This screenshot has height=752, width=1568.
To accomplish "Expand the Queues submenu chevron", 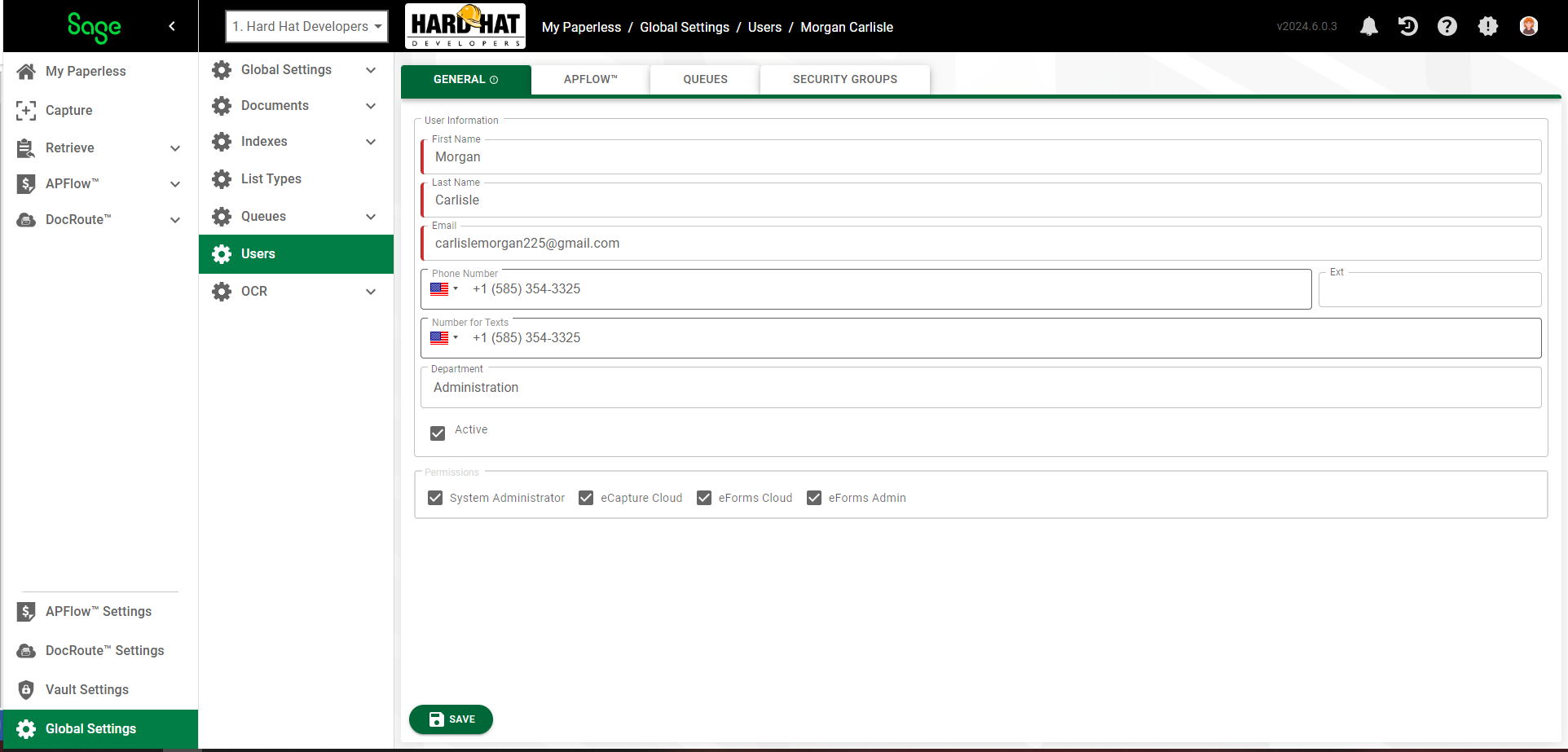I will (371, 217).
